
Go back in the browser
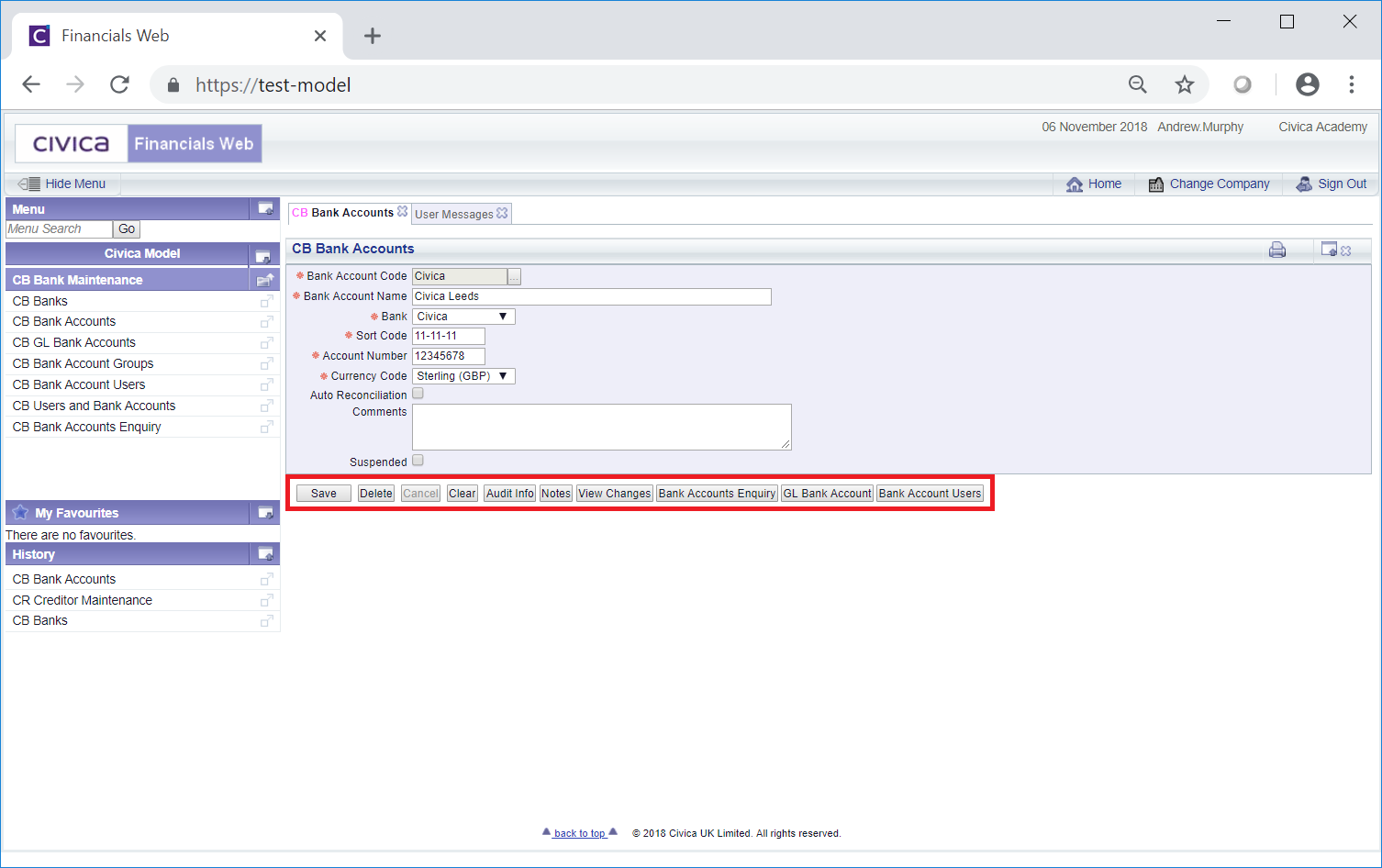click(x=31, y=84)
